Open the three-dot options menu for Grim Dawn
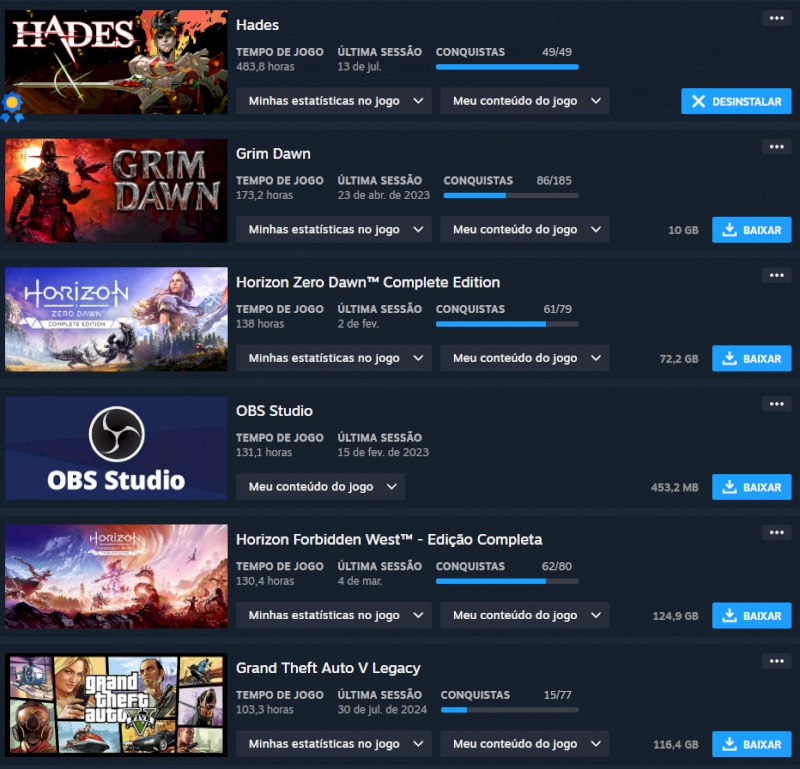 [x=776, y=147]
